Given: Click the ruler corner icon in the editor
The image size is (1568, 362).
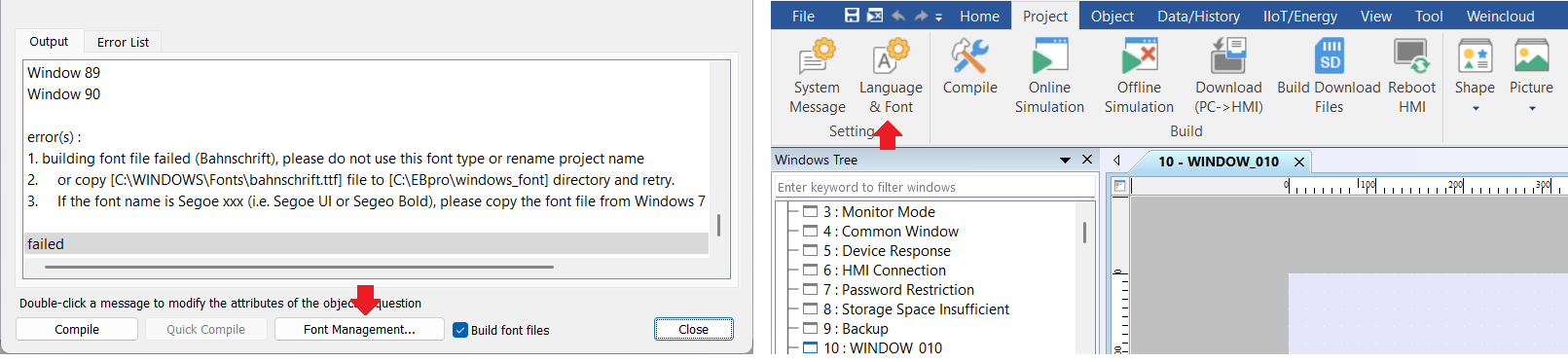Looking at the screenshot, I should (1119, 186).
